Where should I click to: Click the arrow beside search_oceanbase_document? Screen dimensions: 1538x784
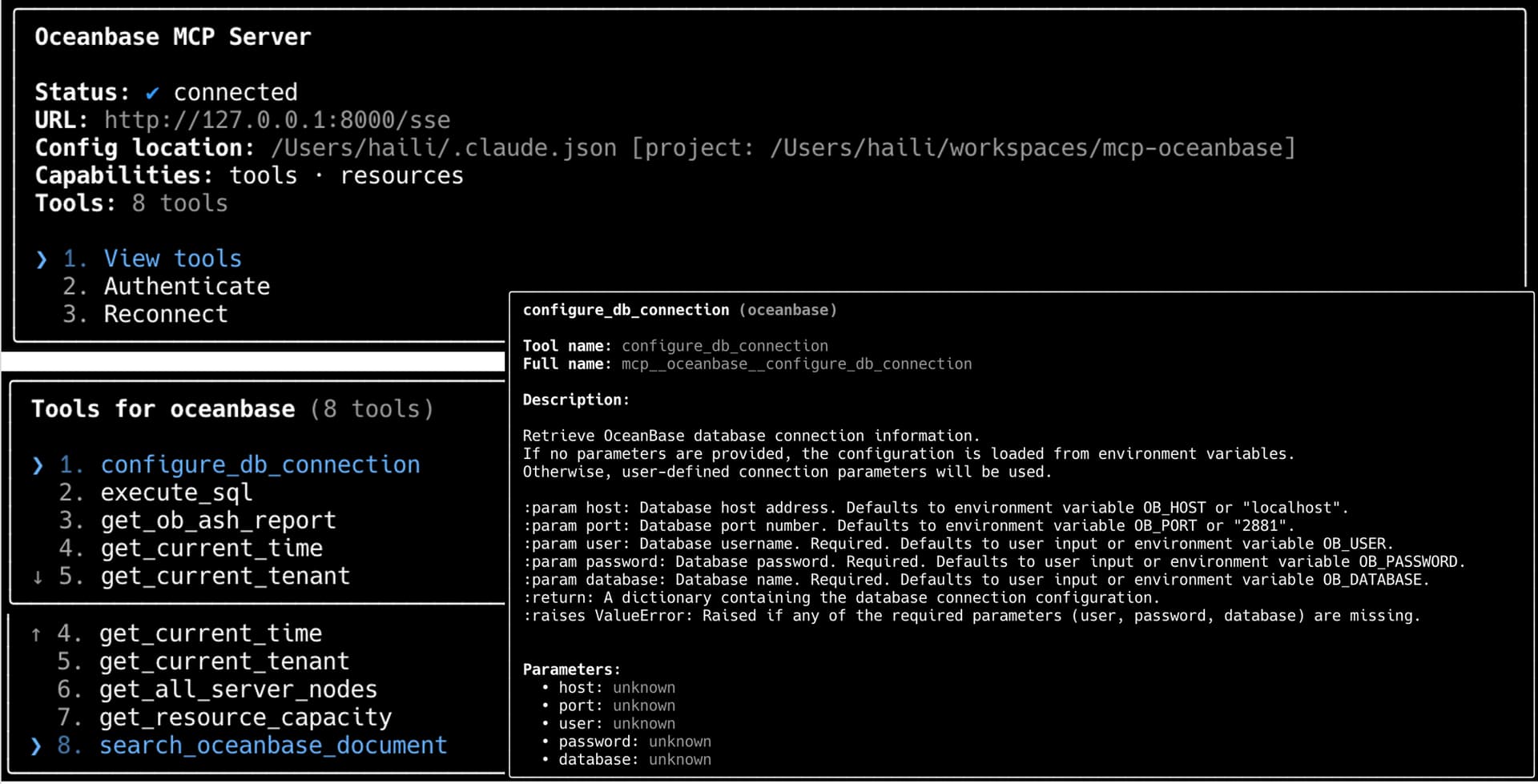pyautogui.click(x=36, y=746)
